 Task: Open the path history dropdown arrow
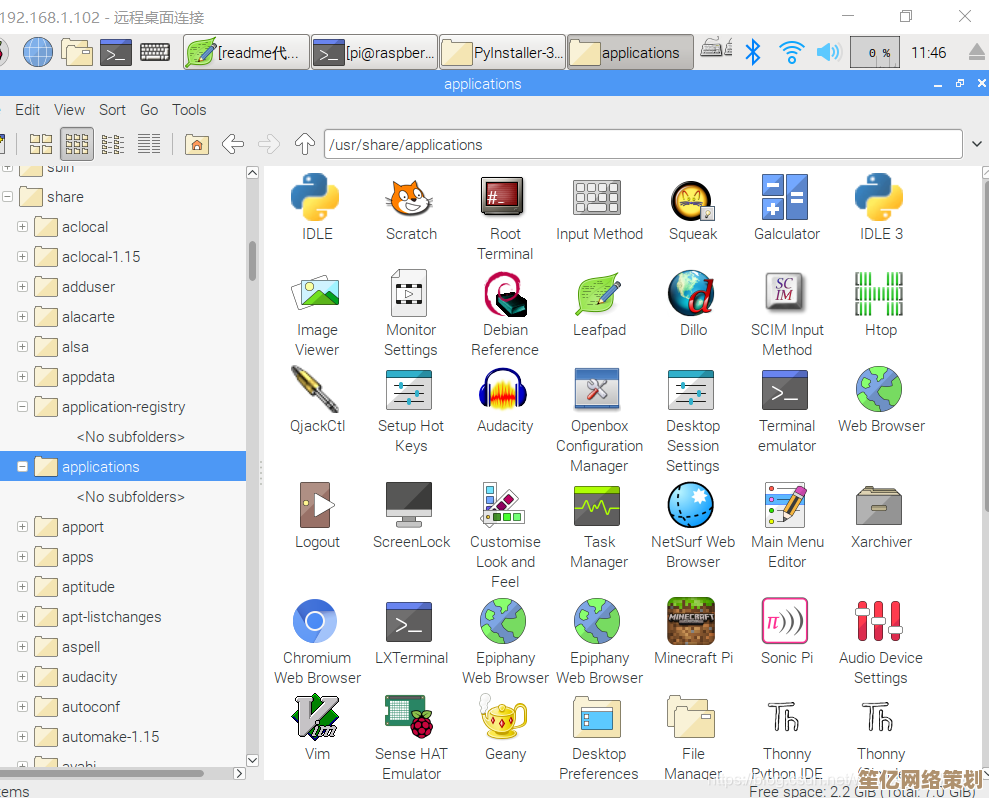pos(976,145)
